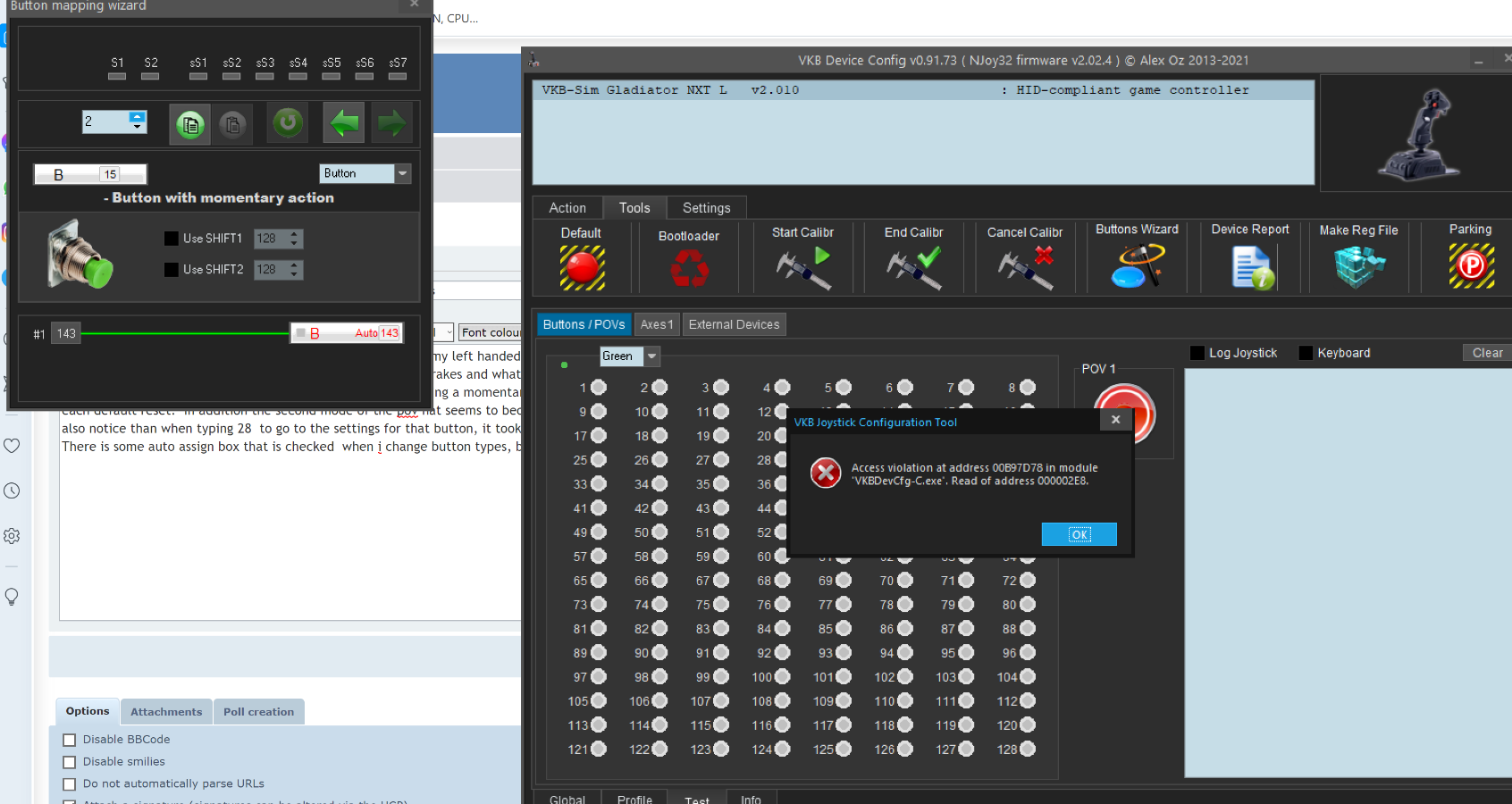Cancel calibration using Cancel Calibr icon
1512x804 pixels.
point(1025,268)
